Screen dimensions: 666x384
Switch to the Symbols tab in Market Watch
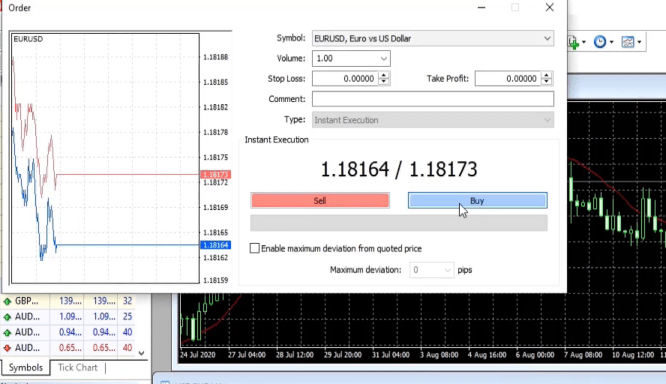[25, 367]
